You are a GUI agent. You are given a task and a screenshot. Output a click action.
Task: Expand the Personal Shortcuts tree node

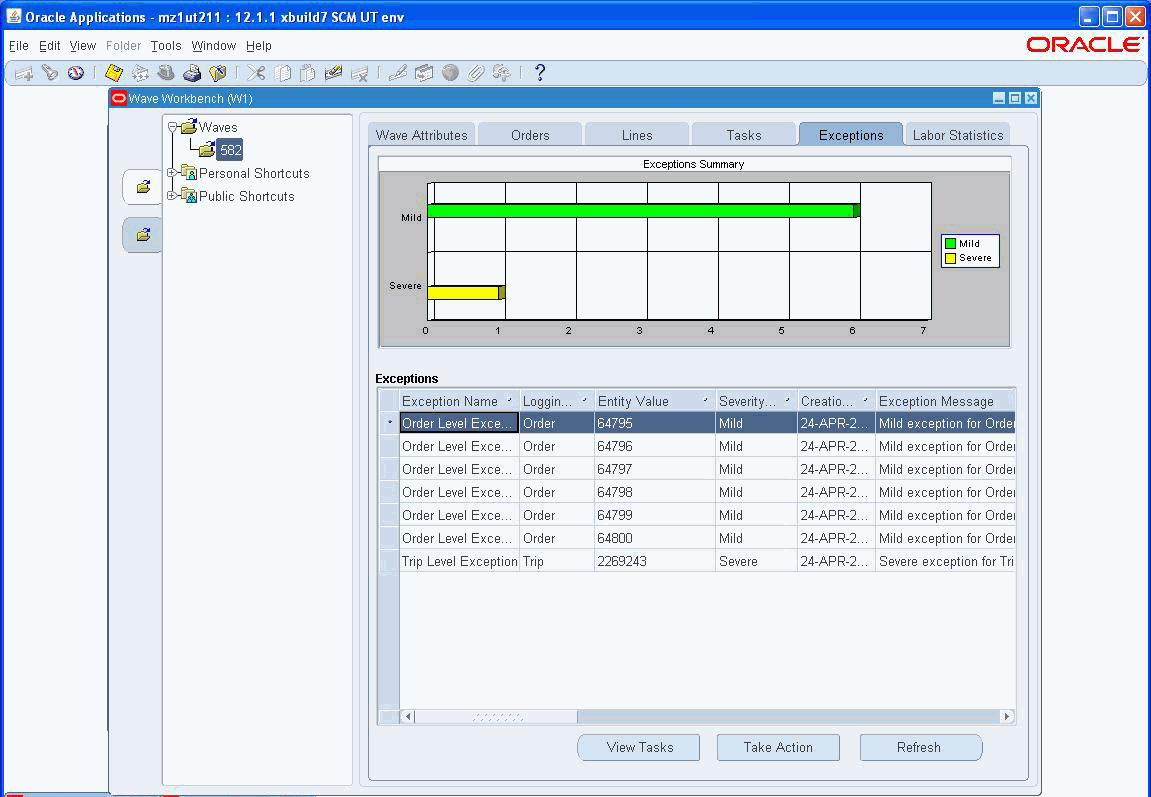pos(172,173)
